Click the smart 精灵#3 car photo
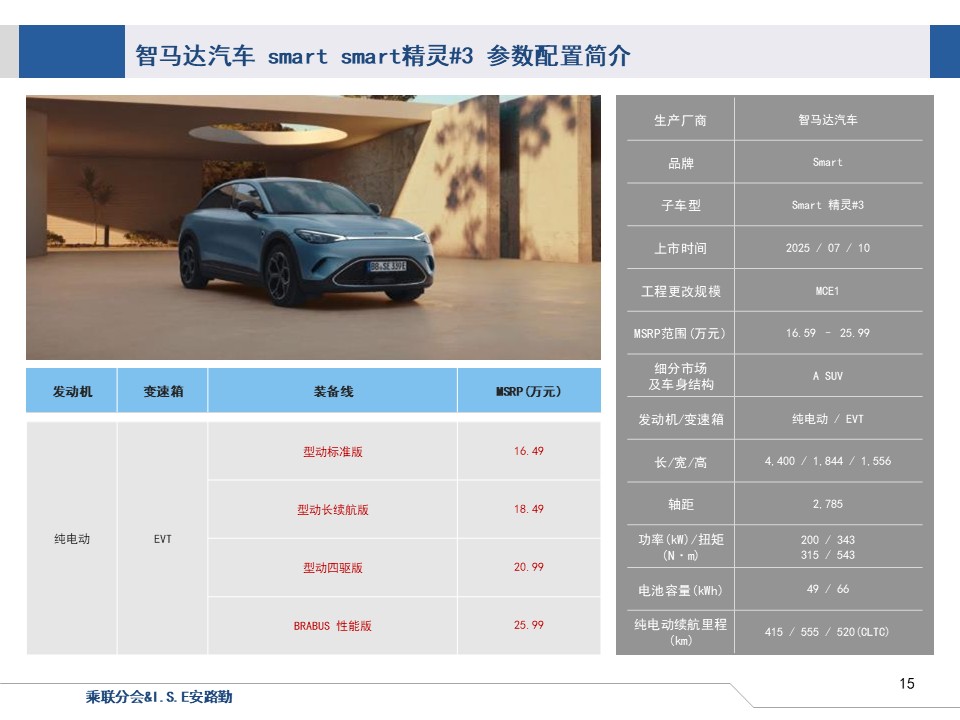 [313, 227]
